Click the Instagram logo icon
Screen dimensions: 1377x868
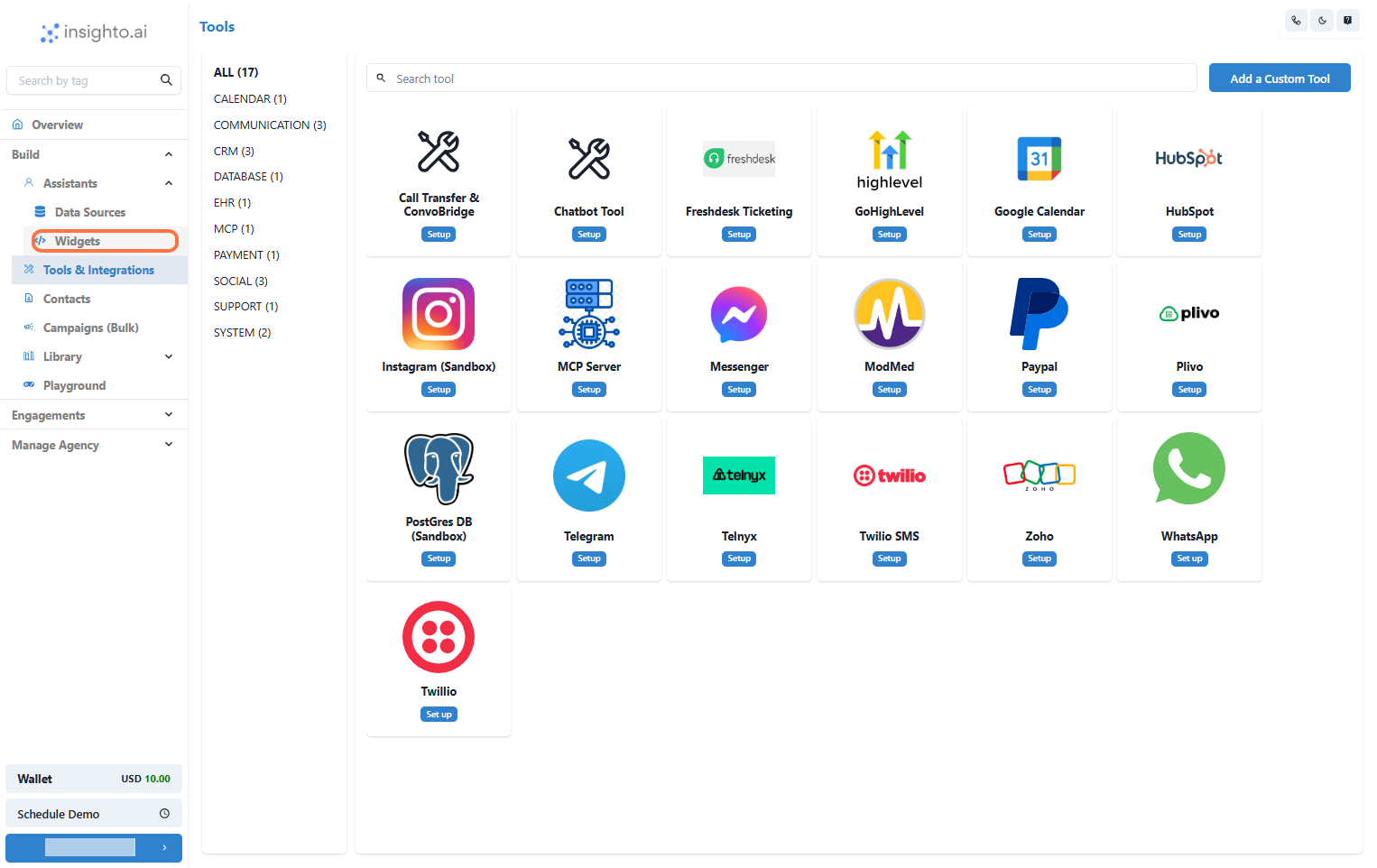439,314
